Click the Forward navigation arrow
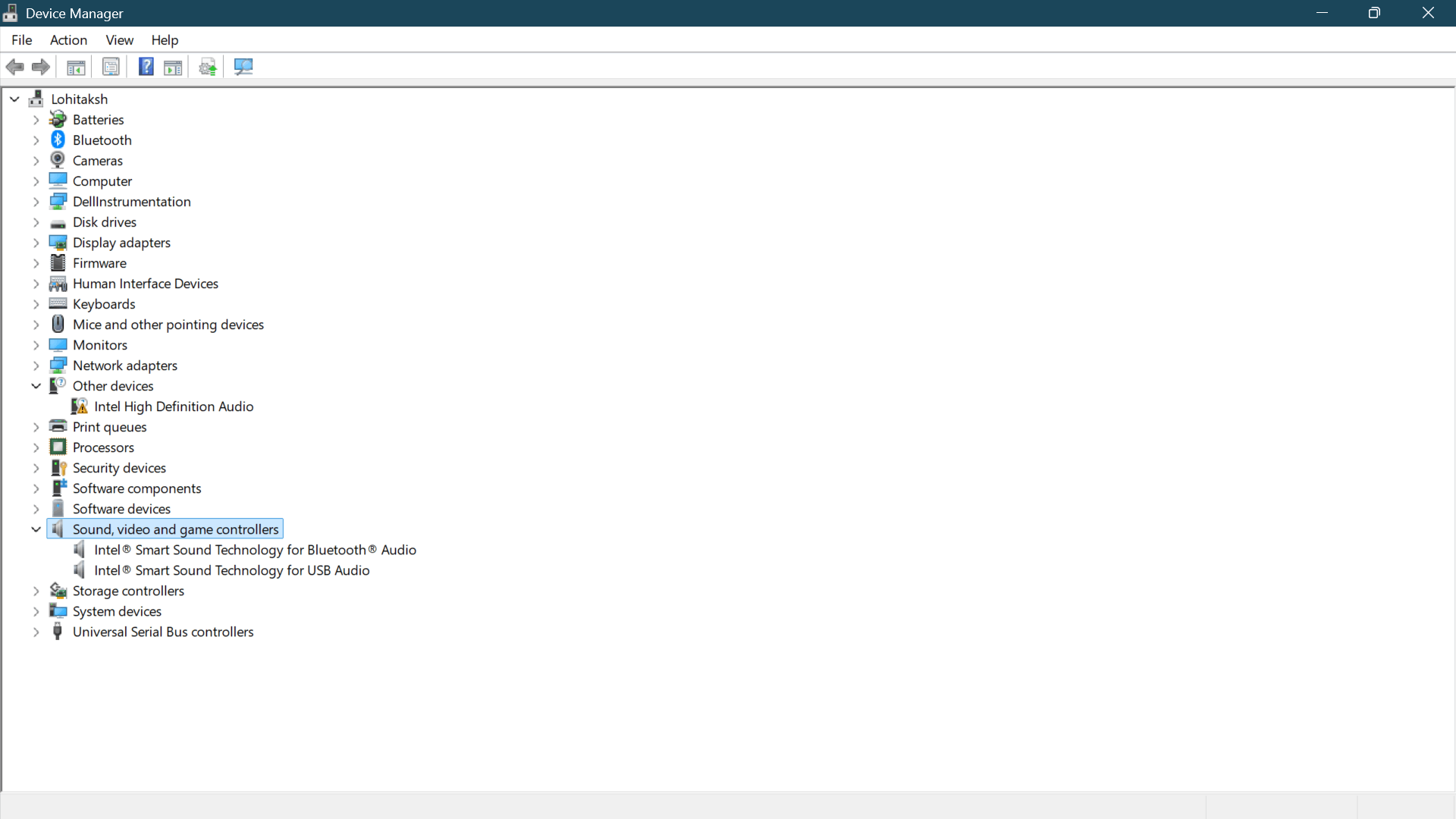The width and height of the screenshot is (1456, 819). click(x=40, y=67)
